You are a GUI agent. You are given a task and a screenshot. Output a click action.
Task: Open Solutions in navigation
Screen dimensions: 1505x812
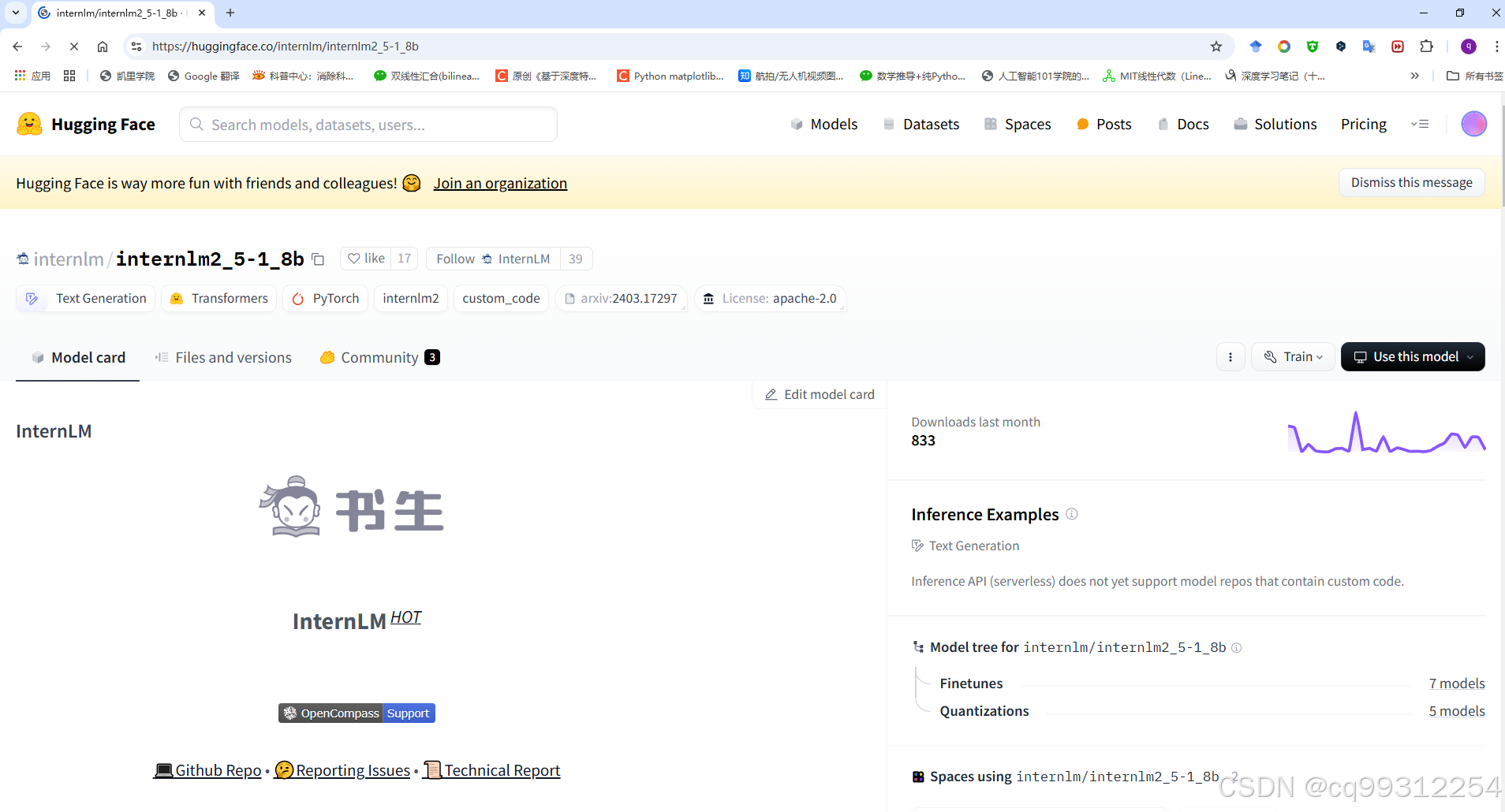[1275, 125]
